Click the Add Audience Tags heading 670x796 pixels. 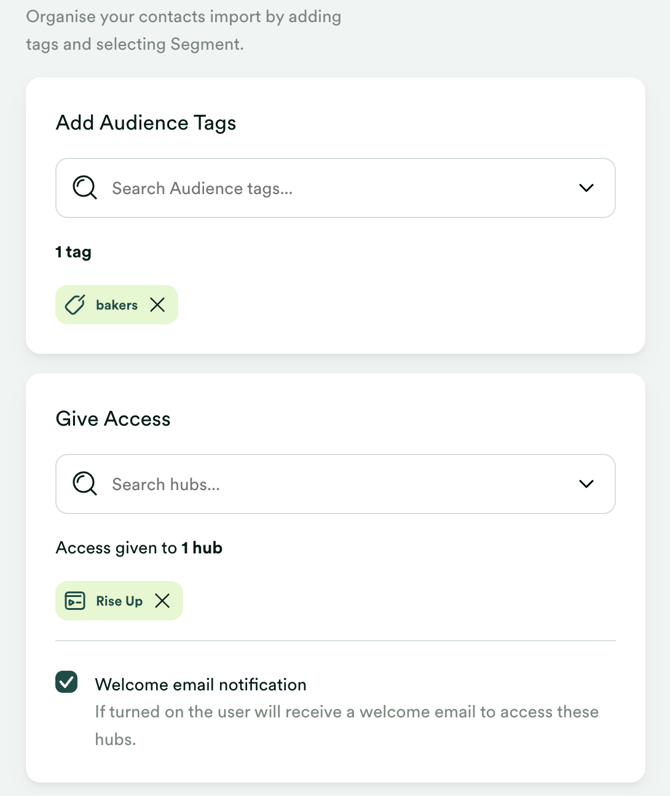pos(146,123)
